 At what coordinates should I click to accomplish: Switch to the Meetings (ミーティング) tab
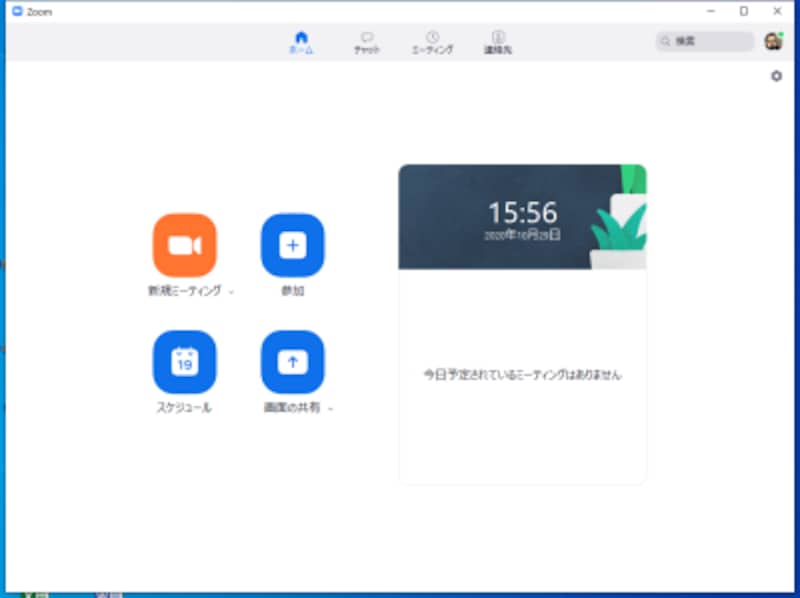(431, 41)
